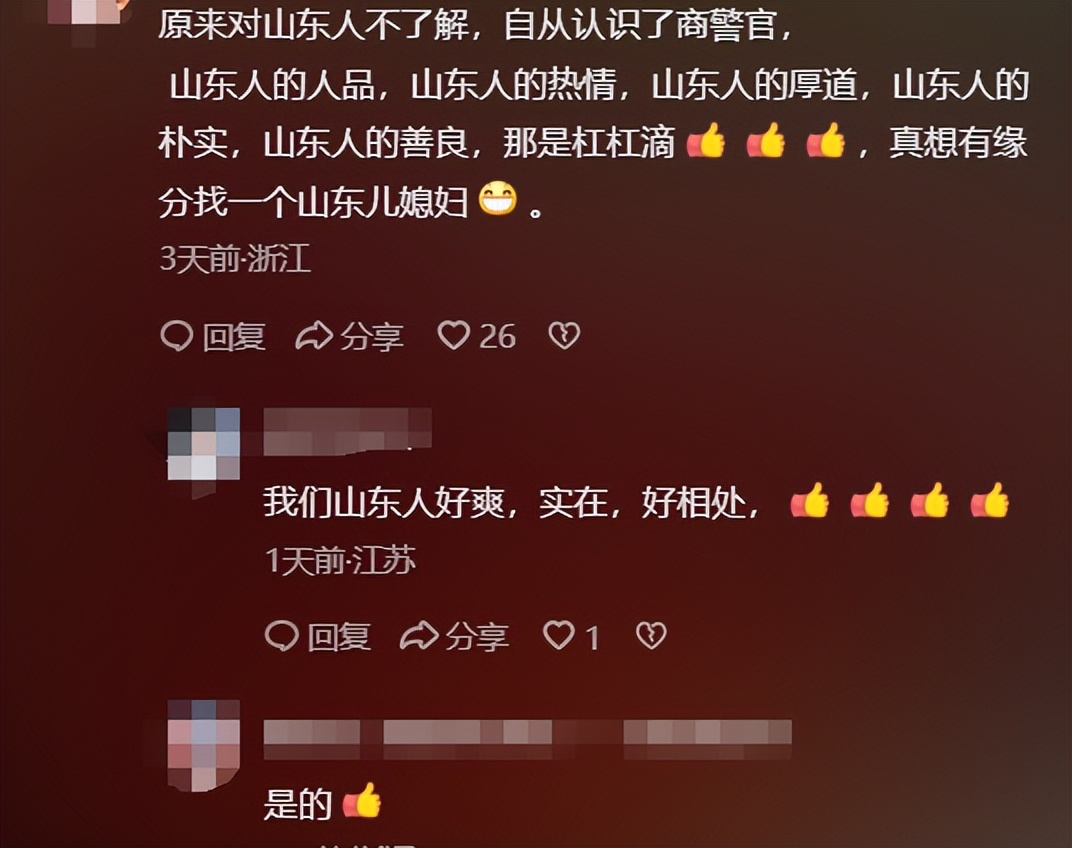Click the reply bubble icon on the Jiangsu comment

[x=282, y=636]
